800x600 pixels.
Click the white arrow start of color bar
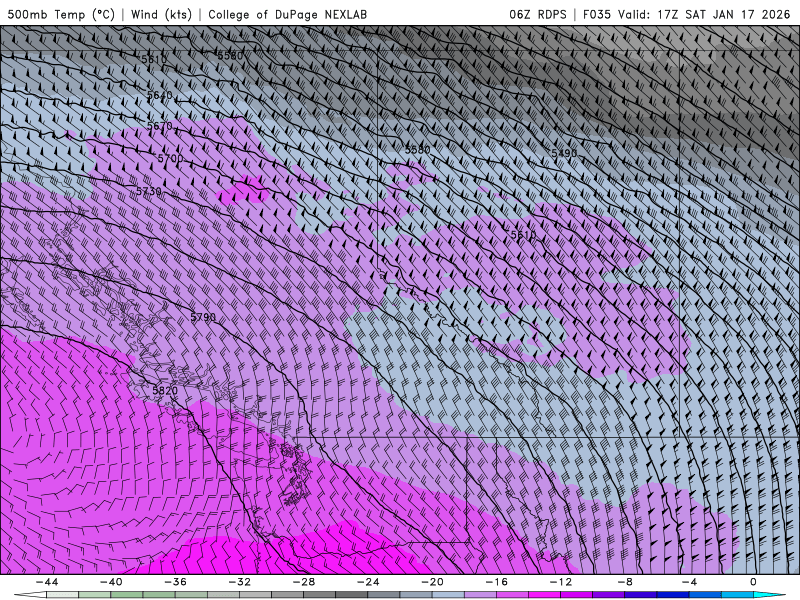30,595
